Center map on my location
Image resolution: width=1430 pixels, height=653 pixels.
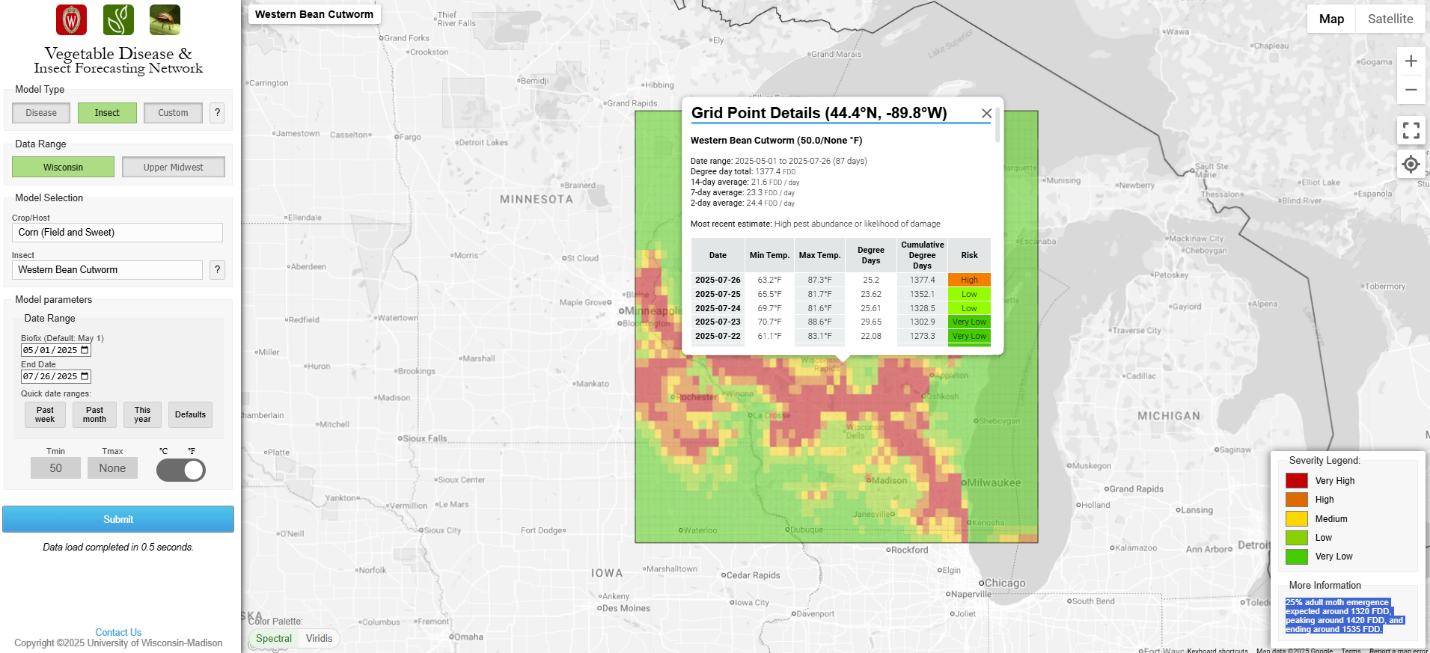click(1410, 164)
